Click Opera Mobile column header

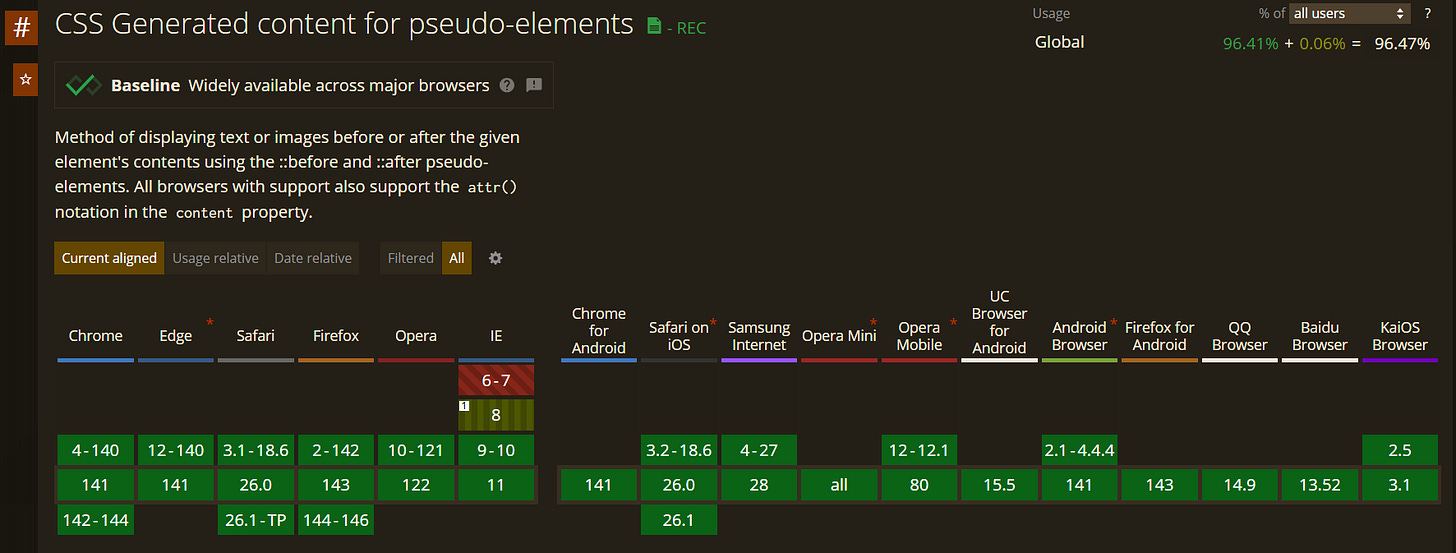pyautogui.click(x=919, y=336)
